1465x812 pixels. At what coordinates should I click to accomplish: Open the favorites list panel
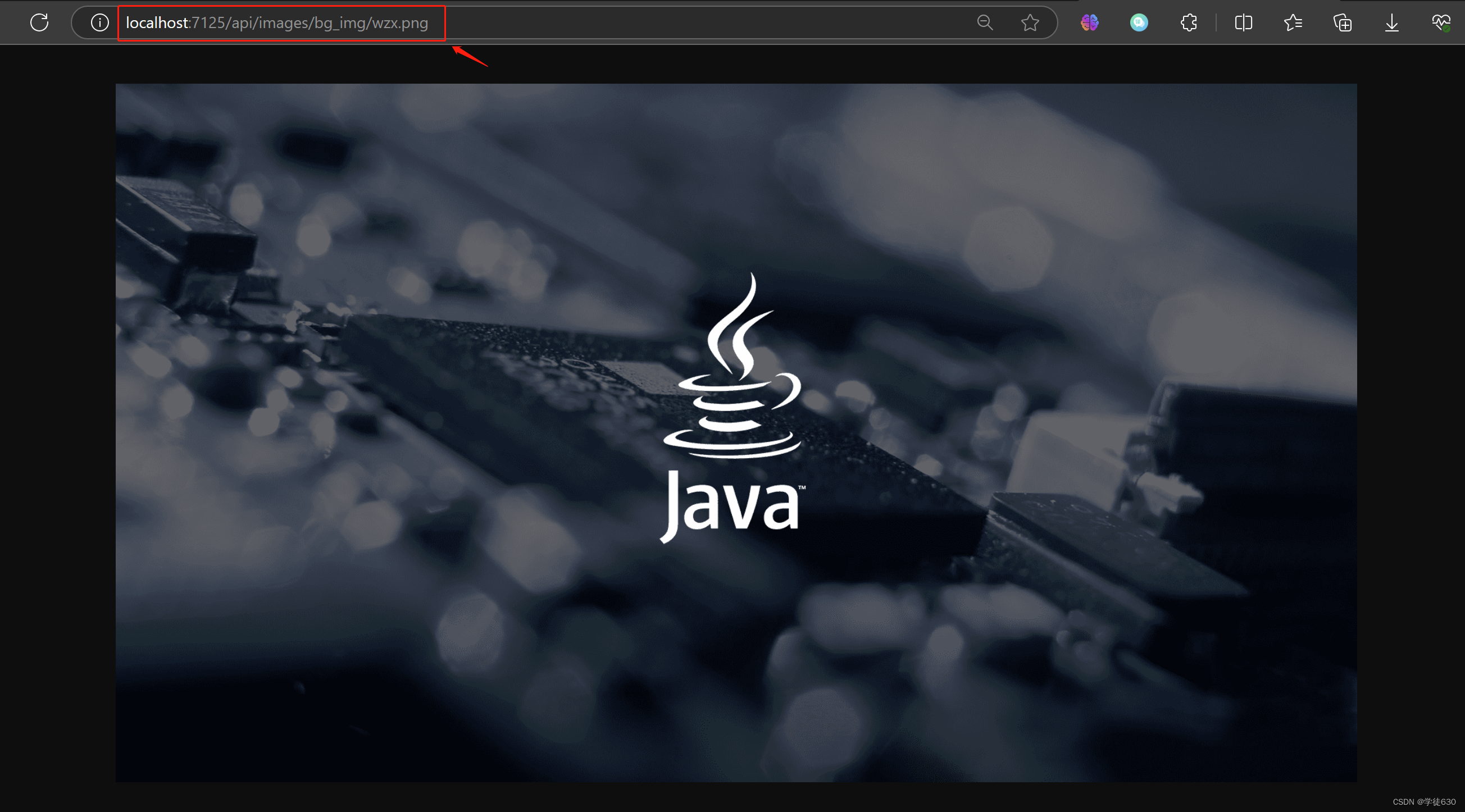[x=1293, y=23]
